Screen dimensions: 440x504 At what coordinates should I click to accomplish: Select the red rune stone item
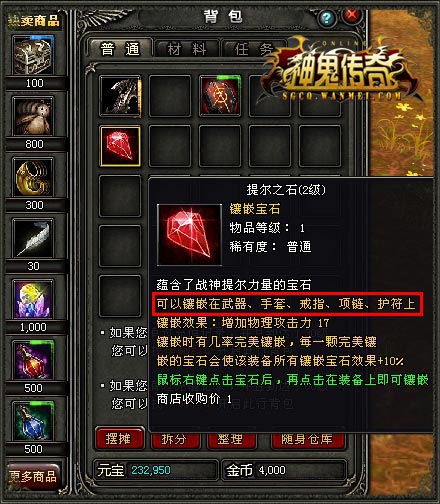pyautogui.click(x=220, y=96)
